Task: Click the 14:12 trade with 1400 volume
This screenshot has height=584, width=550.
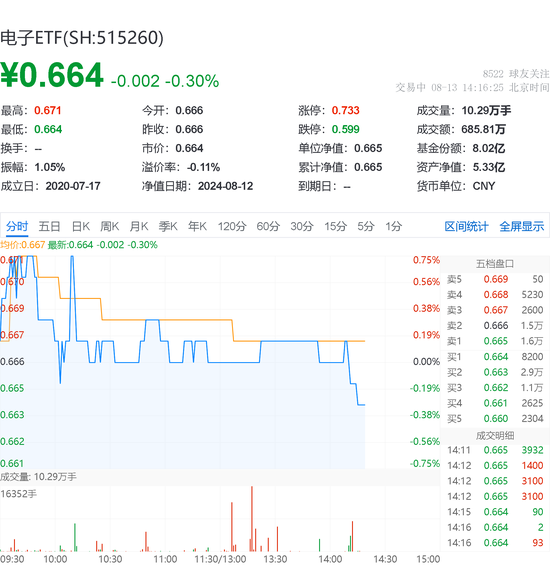Action: [x=495, y=466]
